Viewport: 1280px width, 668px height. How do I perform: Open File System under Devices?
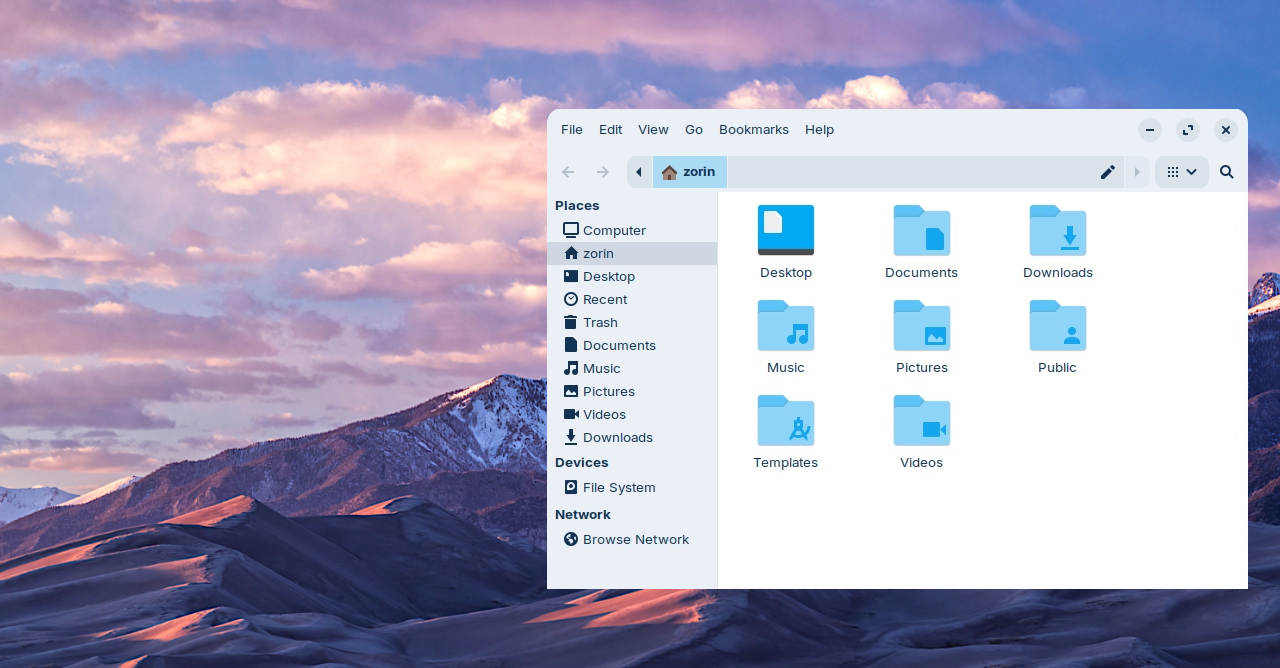(619, 487)
